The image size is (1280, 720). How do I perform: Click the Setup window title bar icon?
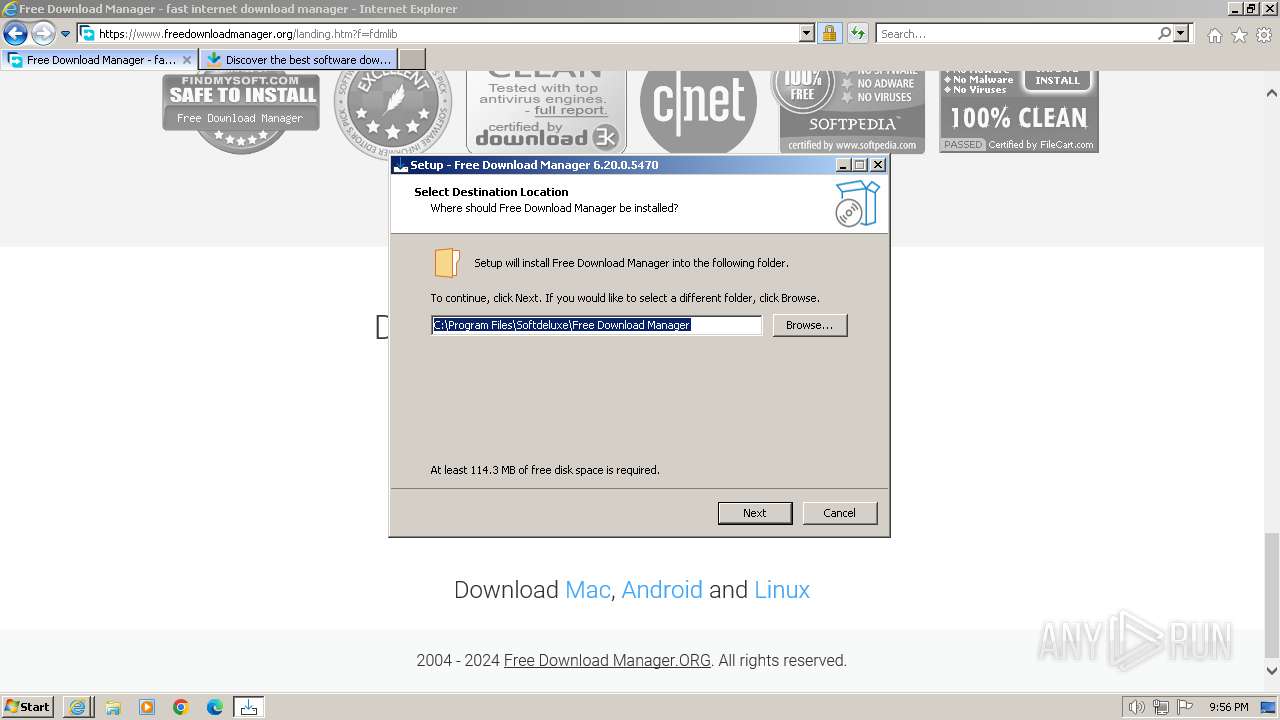[400, 165]
